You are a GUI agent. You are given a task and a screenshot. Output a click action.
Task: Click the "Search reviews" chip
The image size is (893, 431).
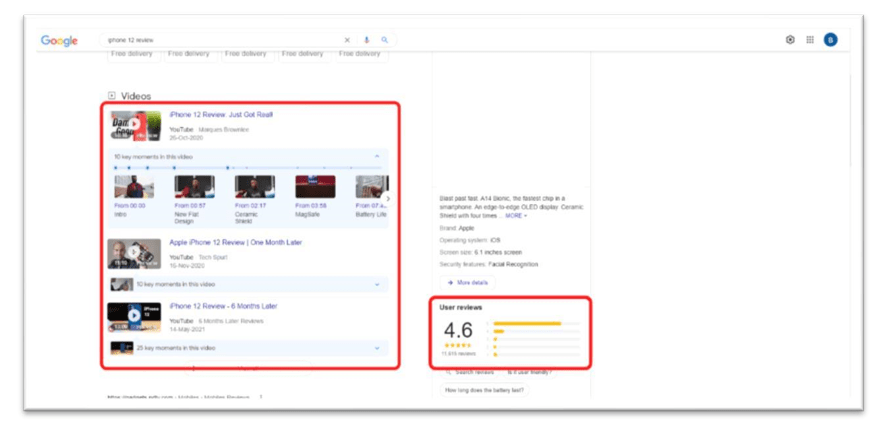[470, 372]
